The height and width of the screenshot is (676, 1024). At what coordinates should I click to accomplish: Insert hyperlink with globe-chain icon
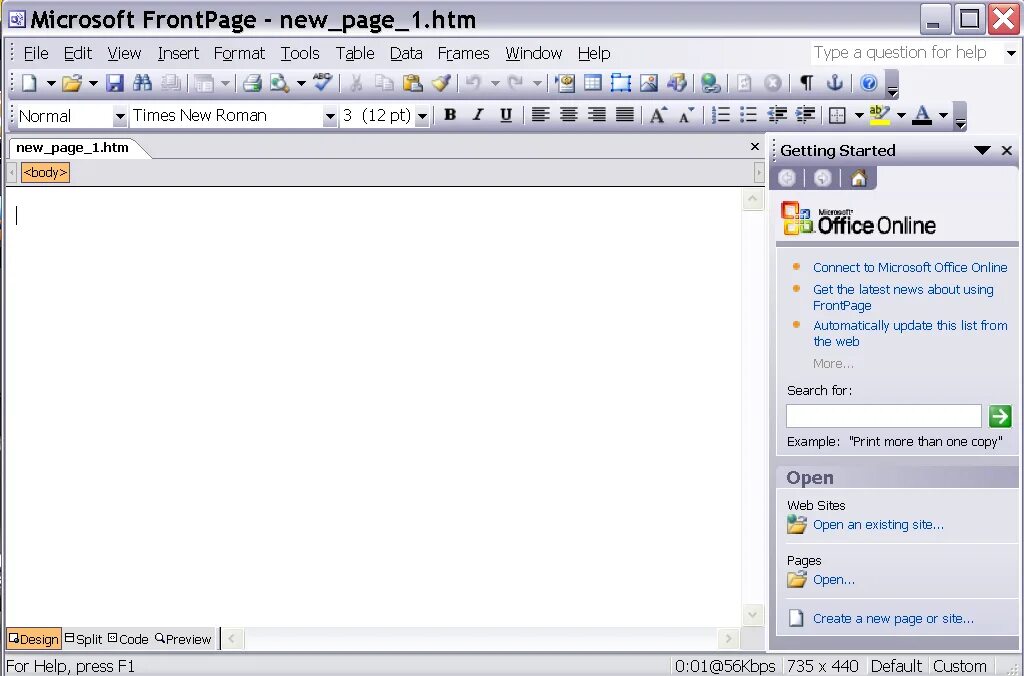pos(710,83)
